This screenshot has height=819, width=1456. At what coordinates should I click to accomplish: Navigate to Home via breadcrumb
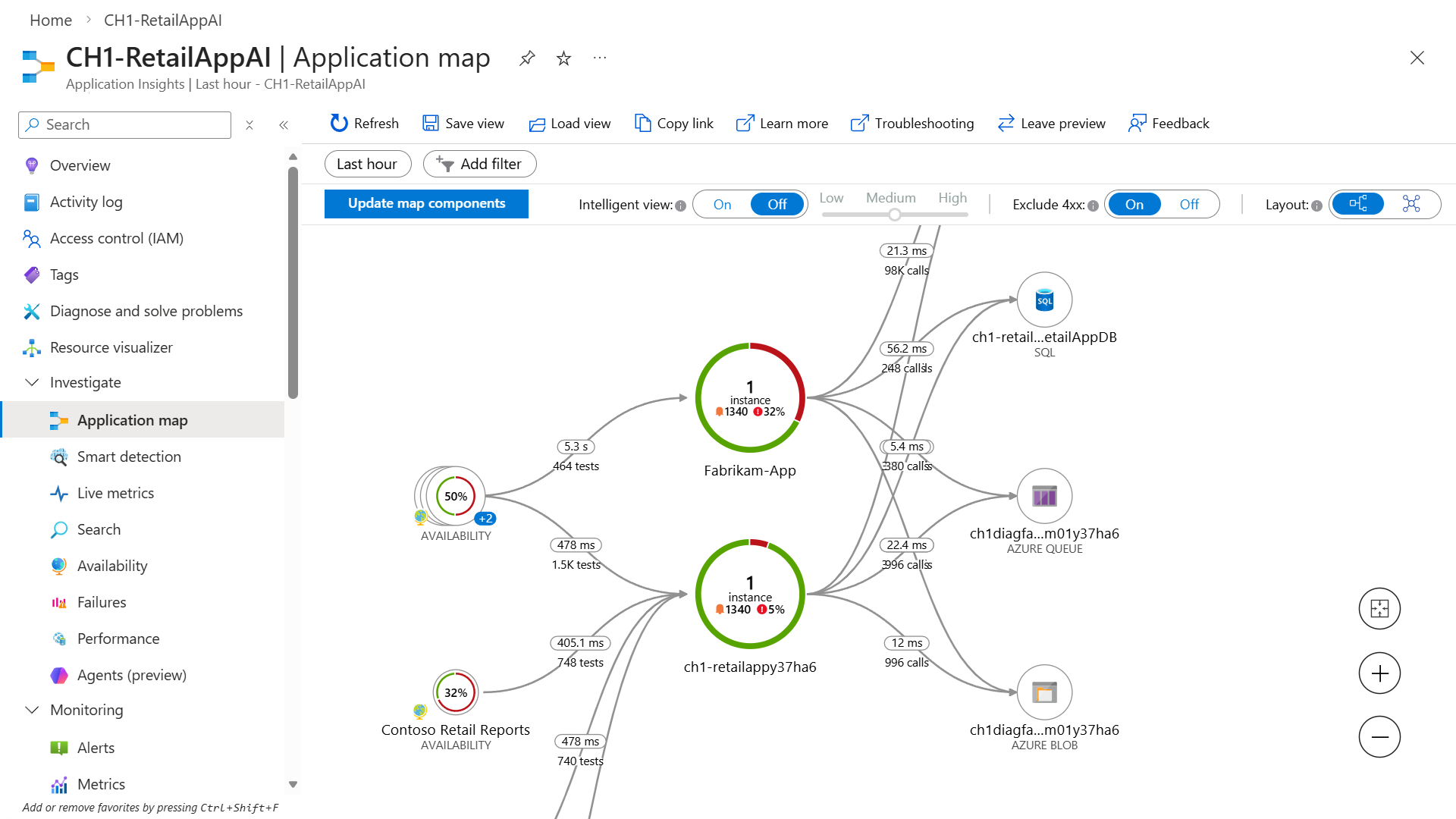tap(50, 20)
